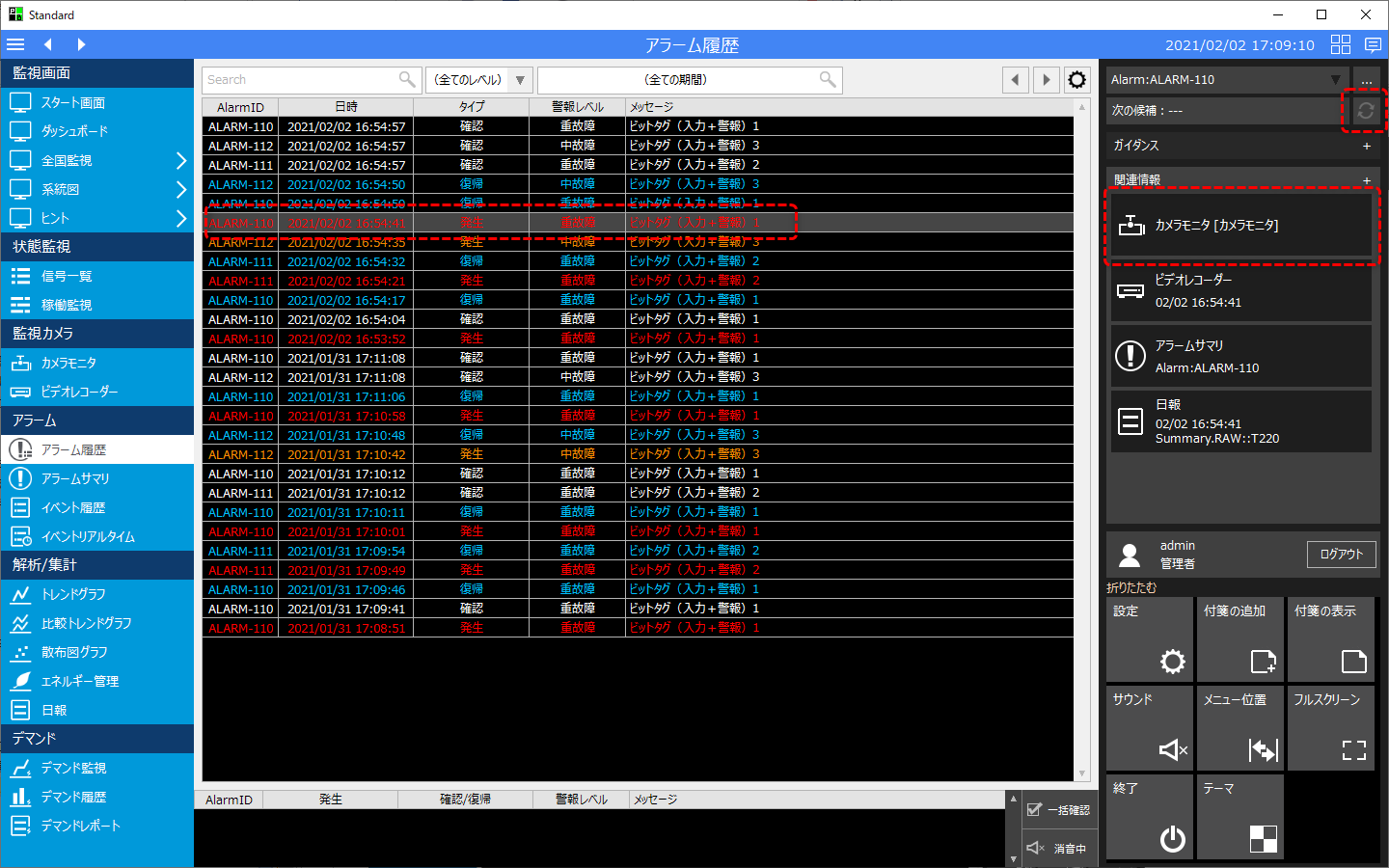Toggle the 消音中 mute control
Viewport: 1389px width, 868px height.
click(1036, 848)
